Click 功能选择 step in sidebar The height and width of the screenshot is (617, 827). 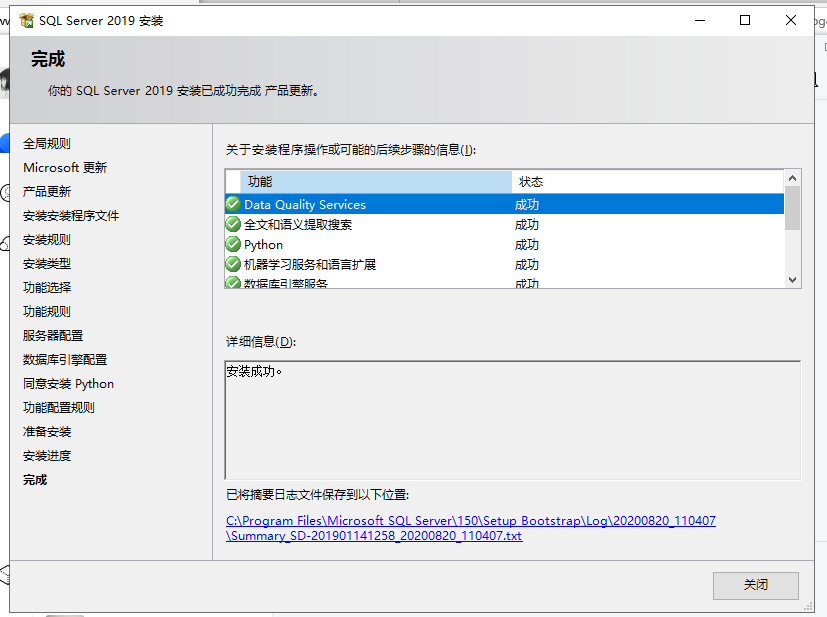pos(46,287)
